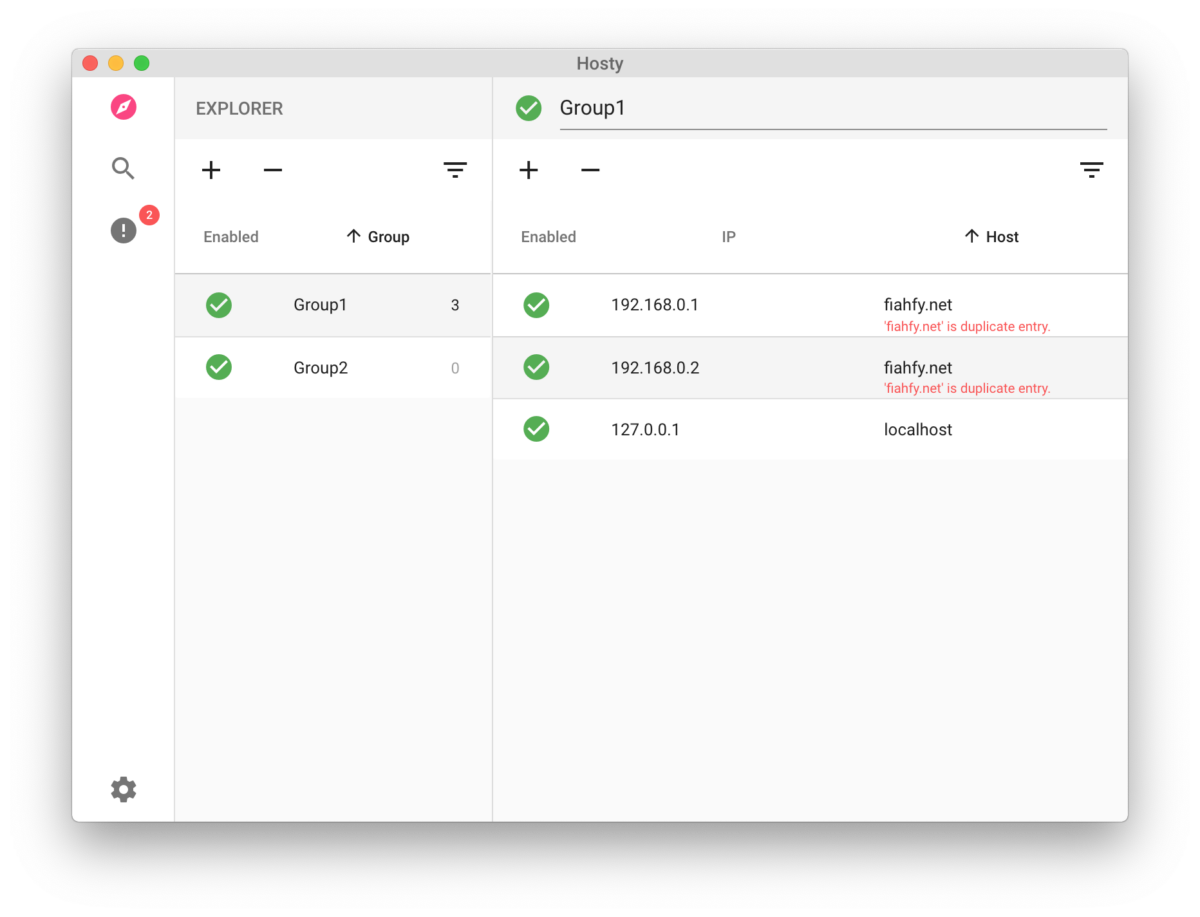Viewport: 1200px width, 917px height.
Task: Sort entries by the IP column header
Action: [x=729, y=237]
